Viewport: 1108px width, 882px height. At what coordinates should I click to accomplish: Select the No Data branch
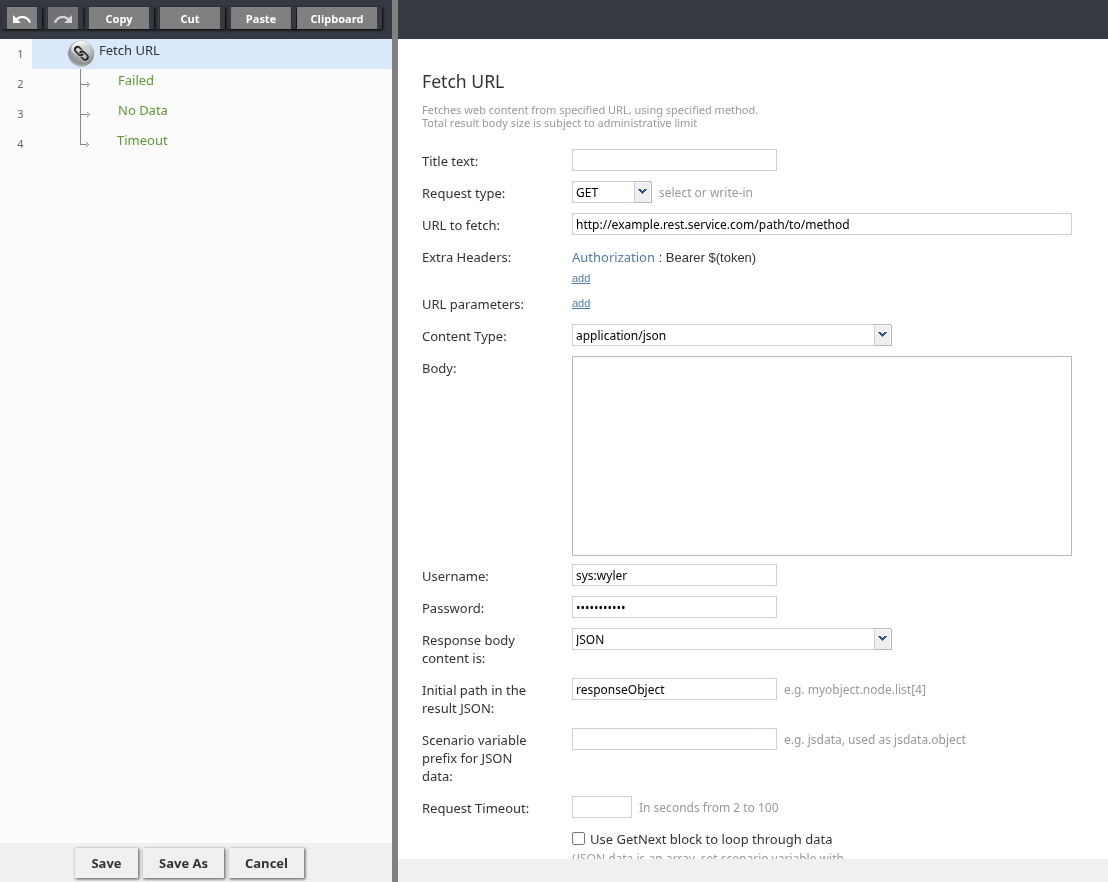[x=143, y=111]
